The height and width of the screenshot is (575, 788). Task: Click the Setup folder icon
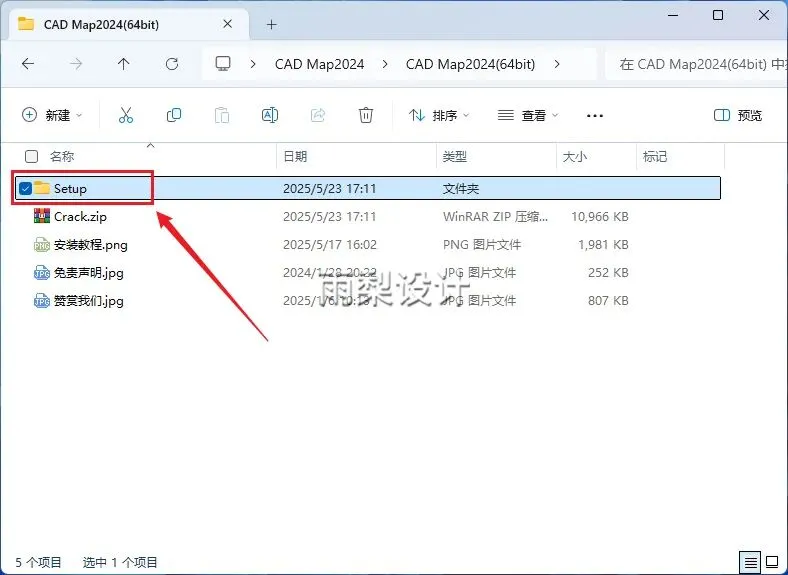click(x=42, y=188)
